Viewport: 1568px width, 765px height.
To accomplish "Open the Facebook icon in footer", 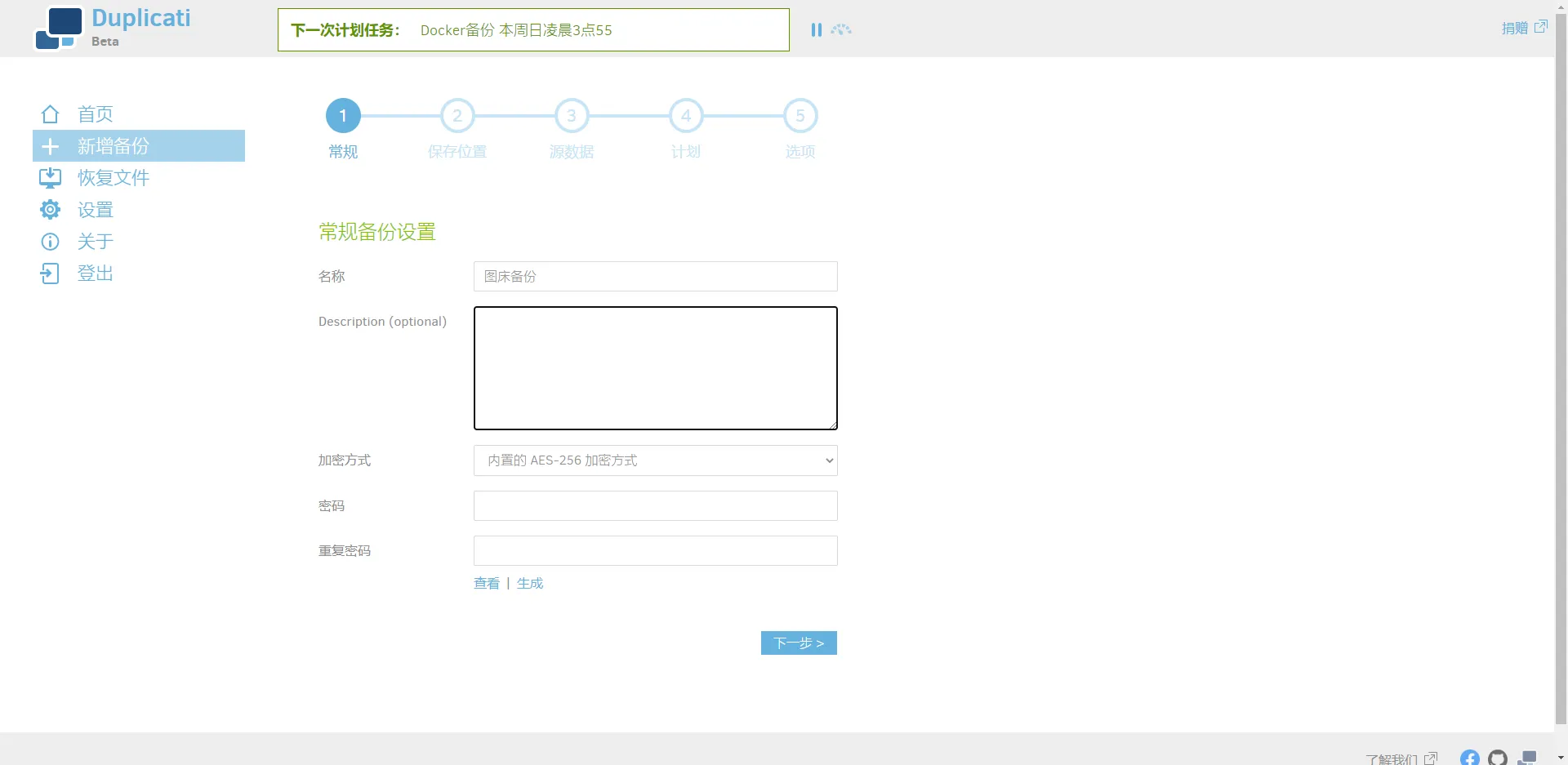I will [x=1470, y=758].
